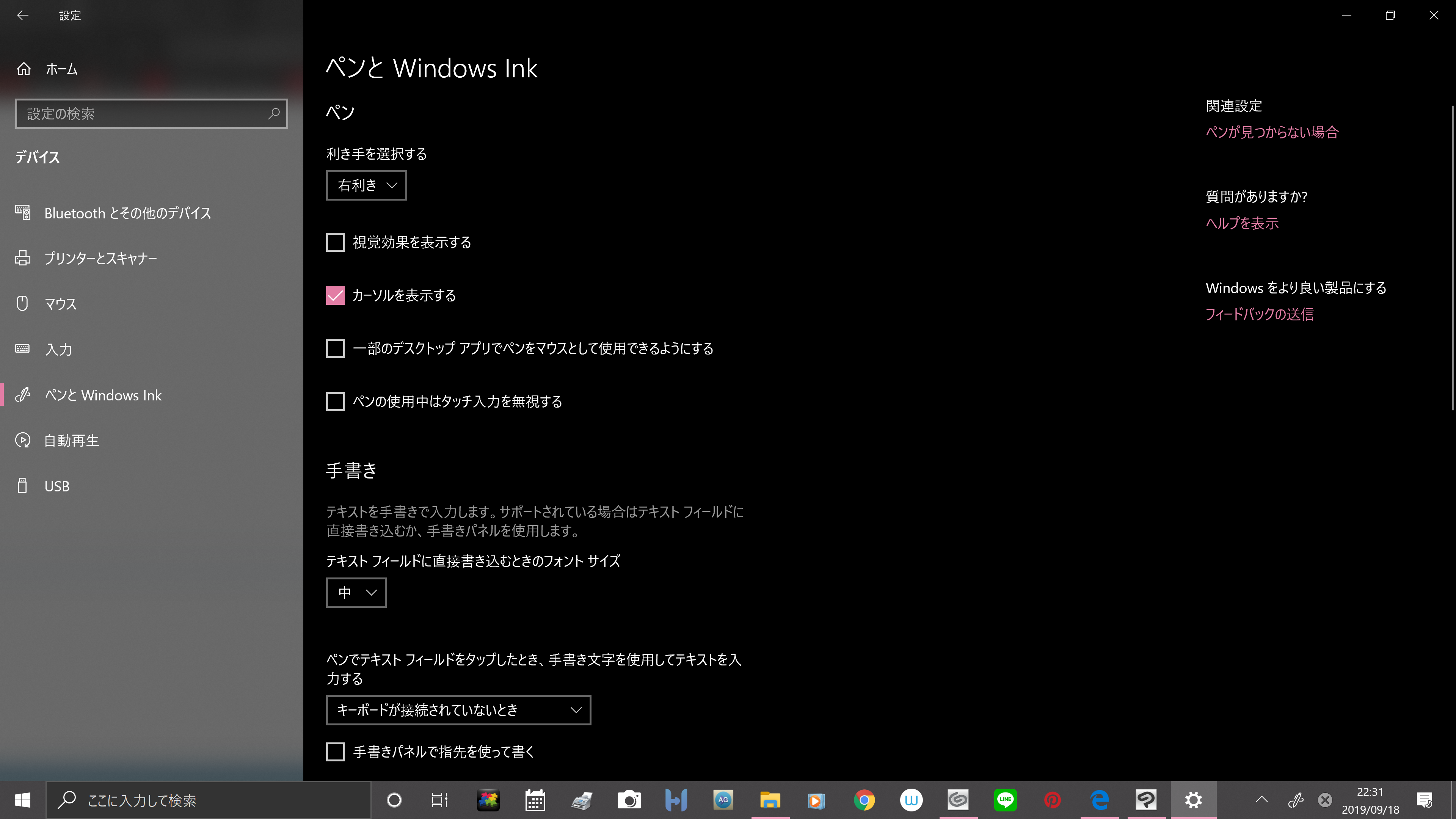This screenshot has width=1456, height=819.
Task: Enable 視覚効果を表示する checkbox
Action: pos(335,243)
